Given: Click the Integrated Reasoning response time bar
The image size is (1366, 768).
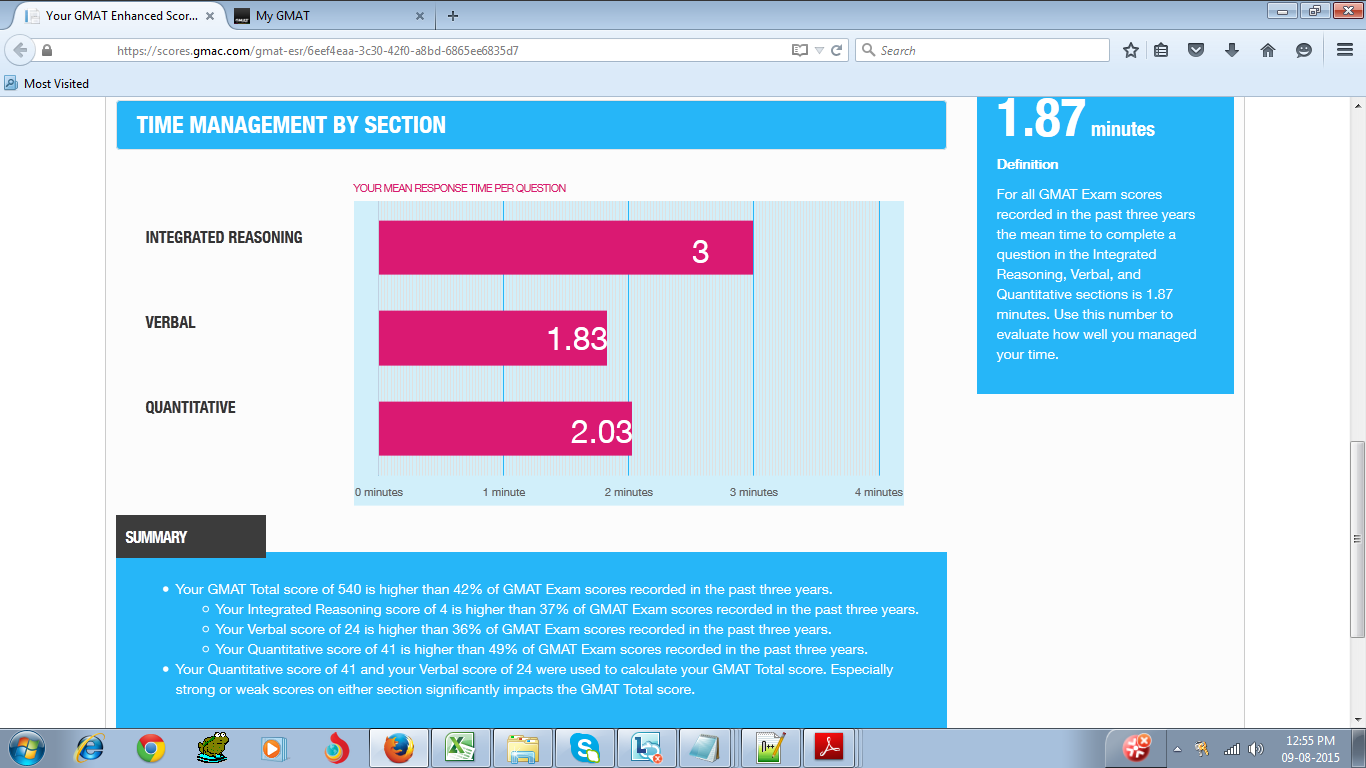Looking at the screenshot, I should 565,248.
